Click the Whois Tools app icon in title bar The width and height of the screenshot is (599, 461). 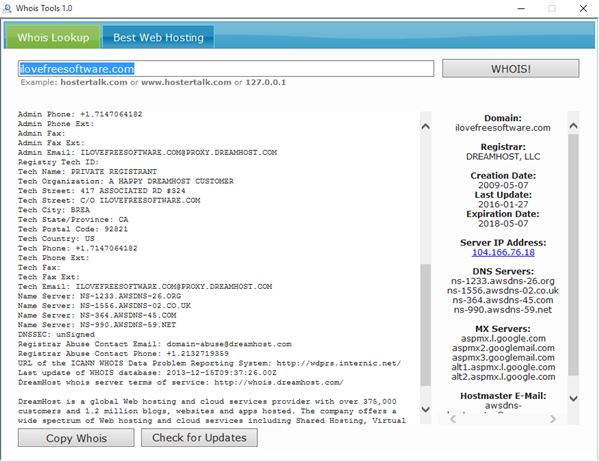coord(7,8)
